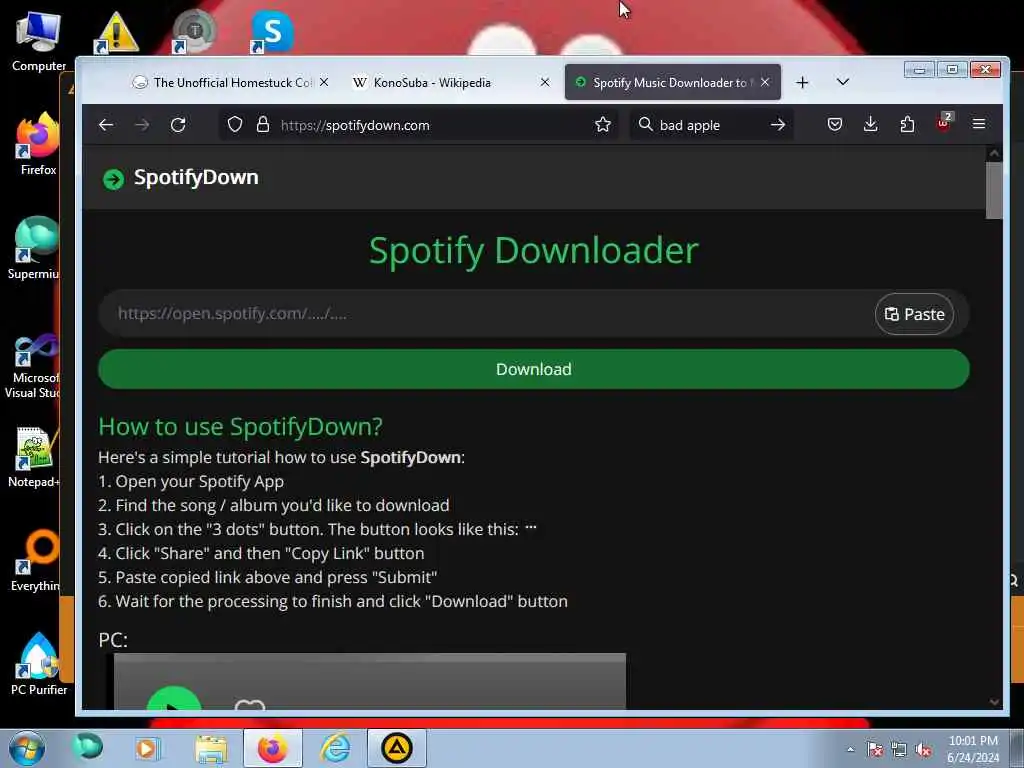
Task: Click the Paste button
Action: pos(914,314)
